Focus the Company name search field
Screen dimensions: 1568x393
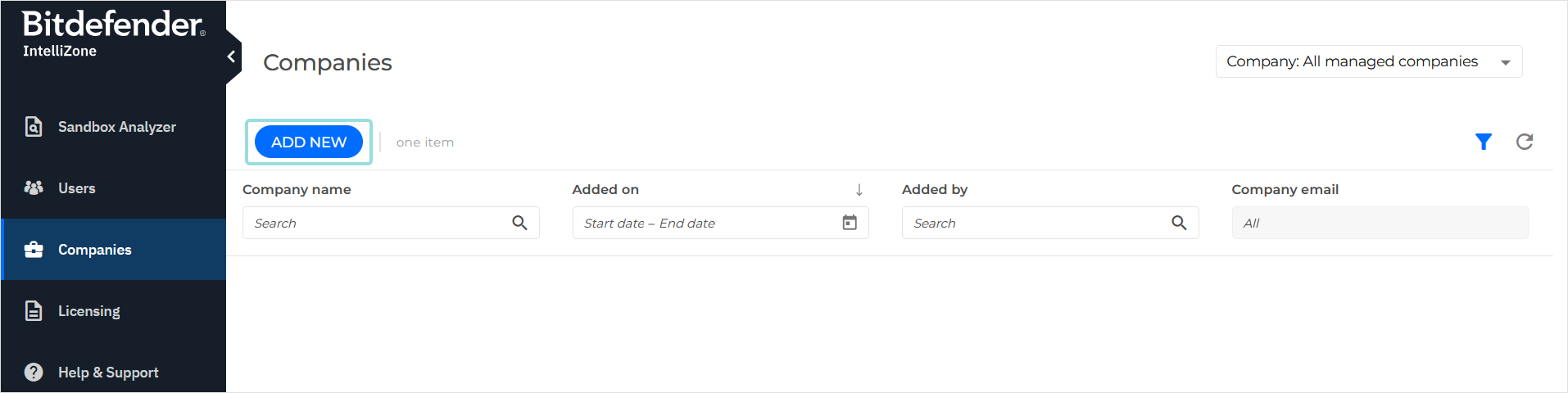click(x=377, y=223)
